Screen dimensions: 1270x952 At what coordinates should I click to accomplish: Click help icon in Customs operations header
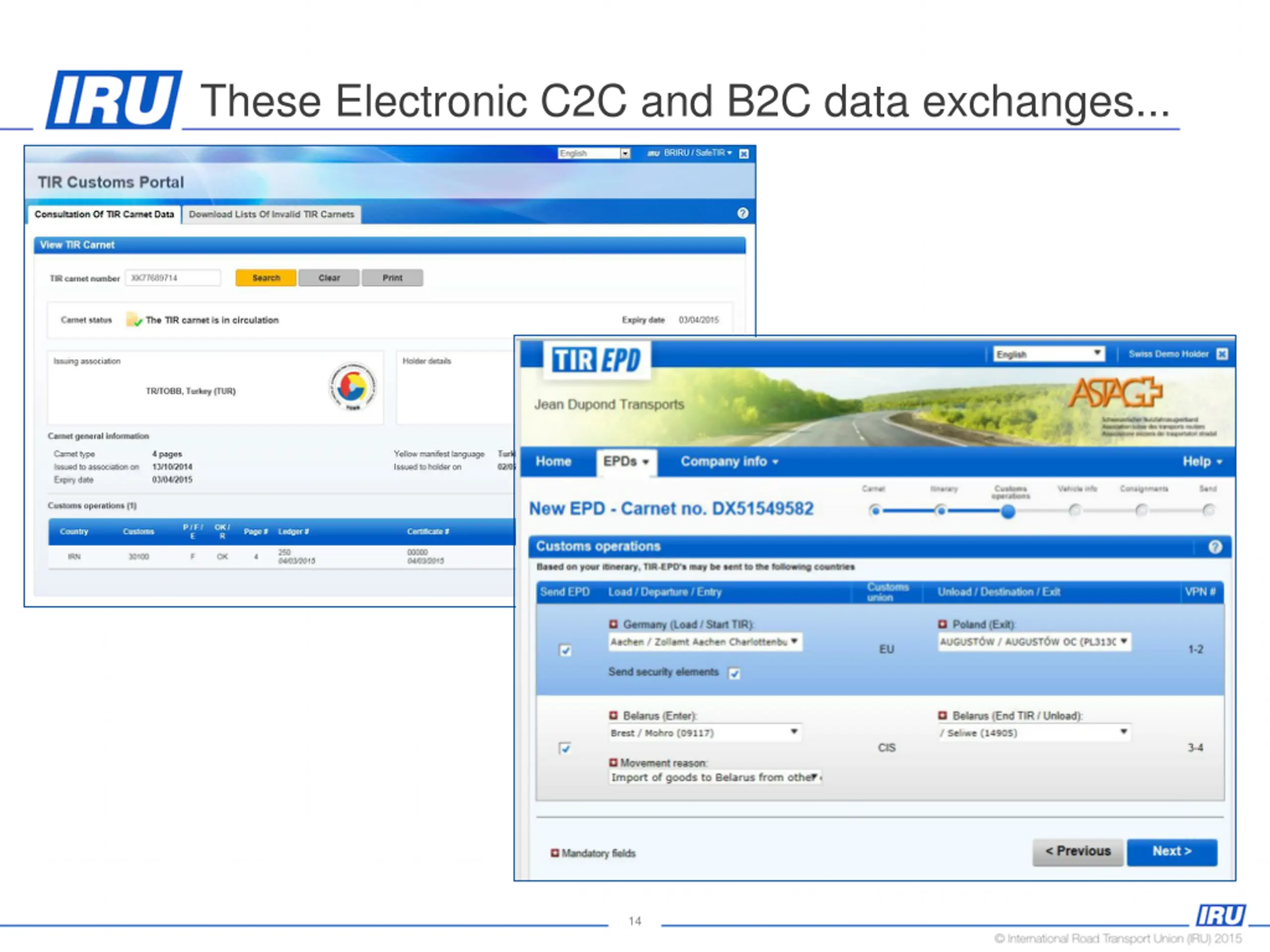pyautogui.click(x=1215, y=547)
